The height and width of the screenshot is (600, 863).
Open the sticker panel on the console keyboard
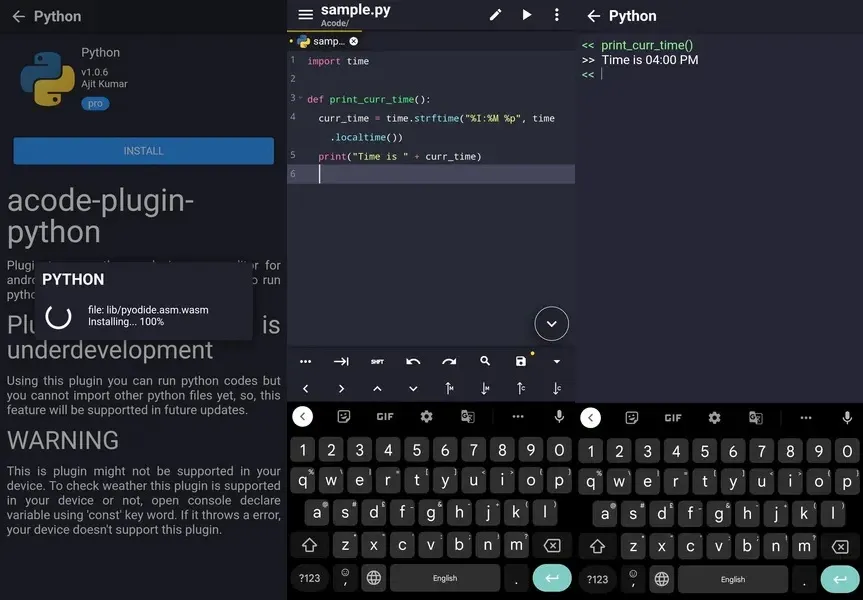pos(632,418)
